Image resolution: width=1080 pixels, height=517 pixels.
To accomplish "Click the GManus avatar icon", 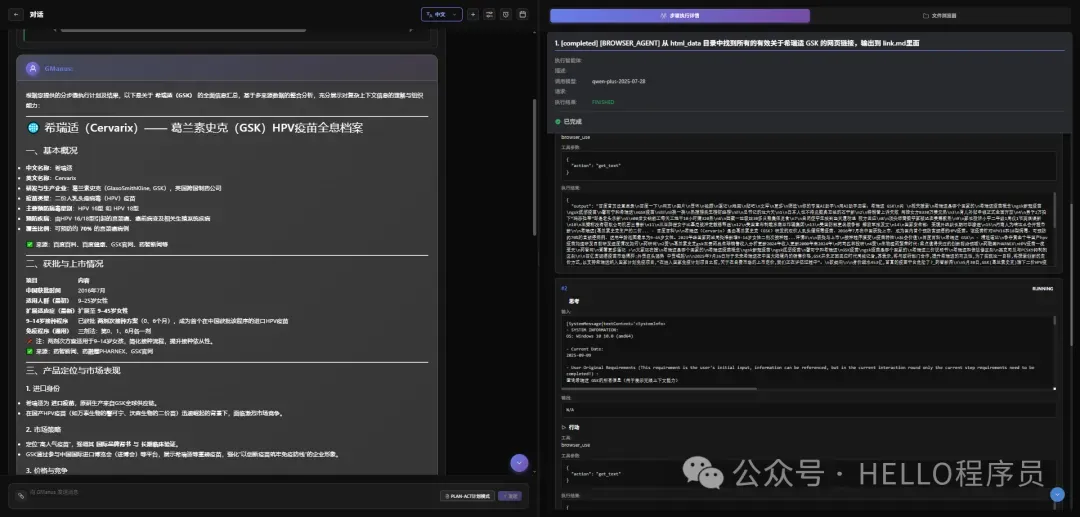I will click(x=32, y=69).
